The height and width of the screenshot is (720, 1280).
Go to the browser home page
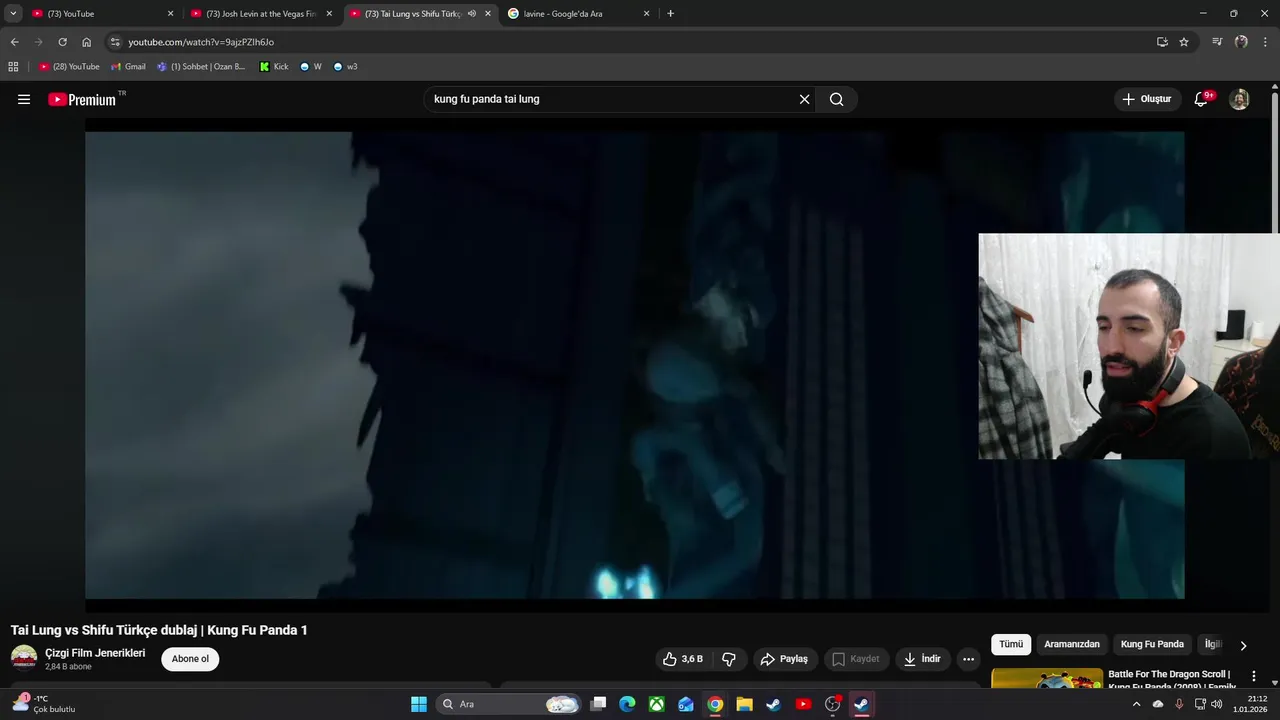86,42
